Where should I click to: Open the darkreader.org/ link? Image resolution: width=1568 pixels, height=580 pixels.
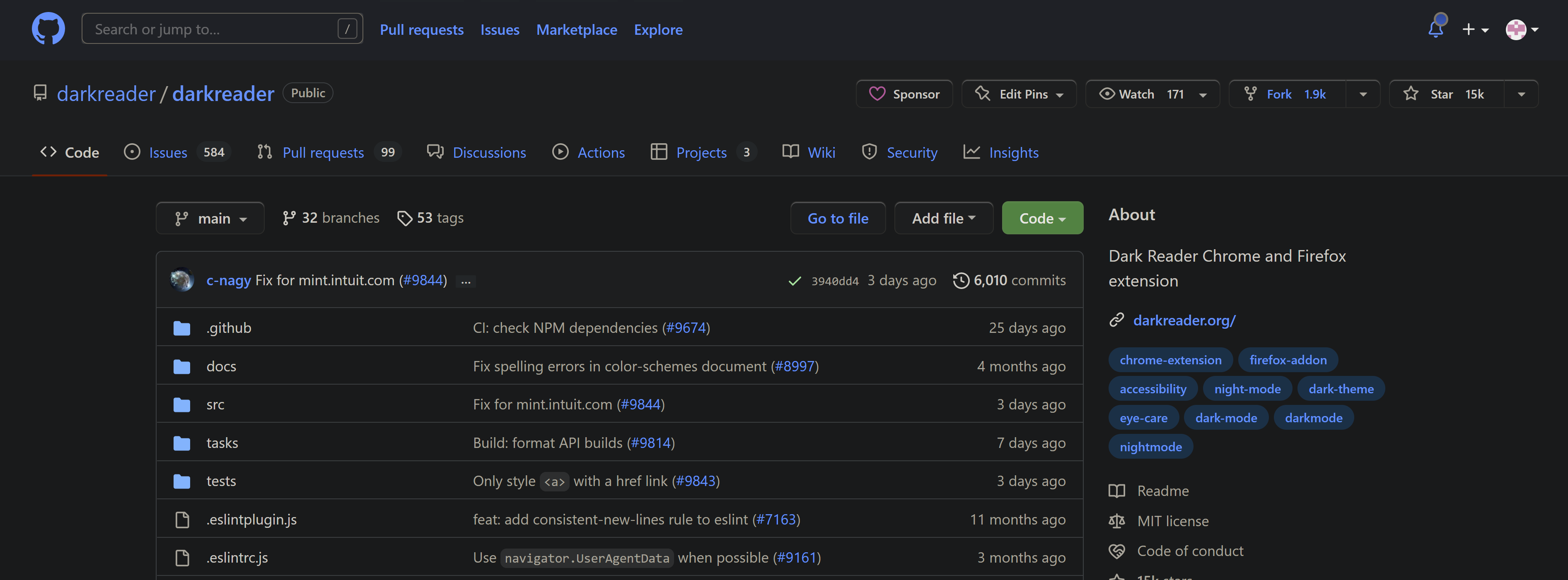coord(1184,320)
